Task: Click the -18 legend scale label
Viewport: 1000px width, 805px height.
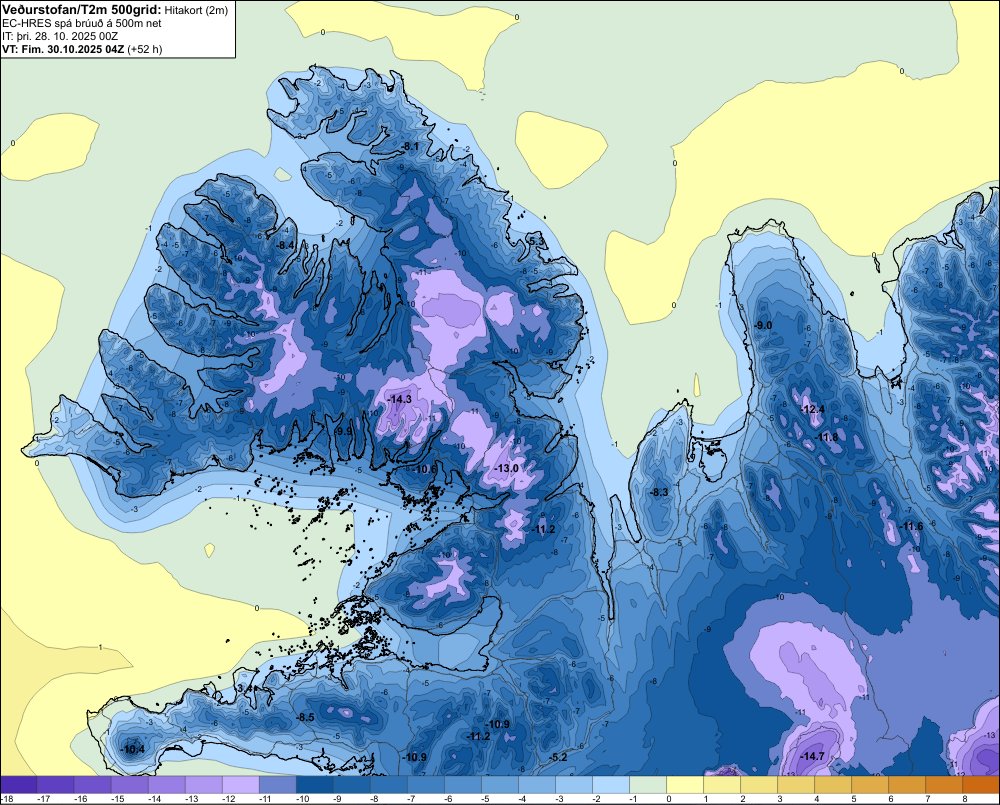Action: click(7, 799)
